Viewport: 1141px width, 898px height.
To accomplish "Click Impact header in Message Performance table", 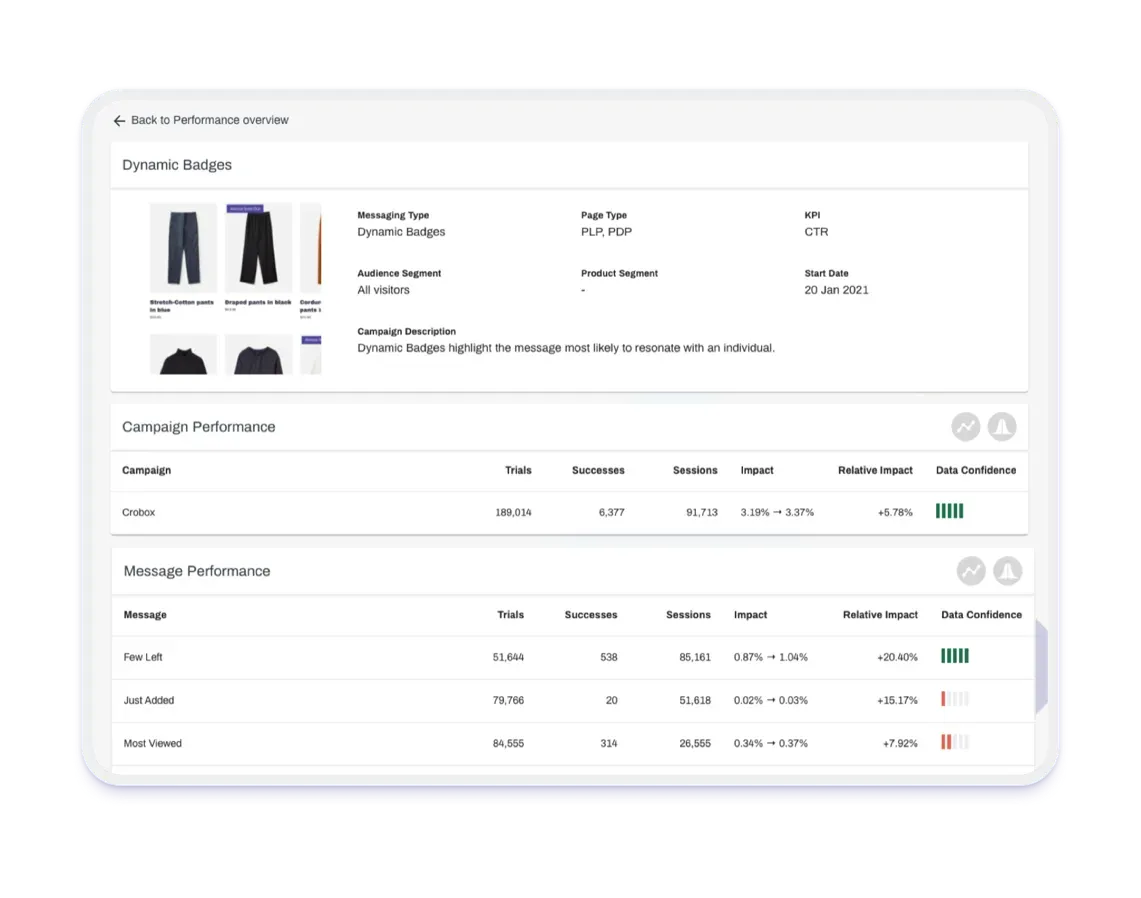I will [x=750, y=615].
